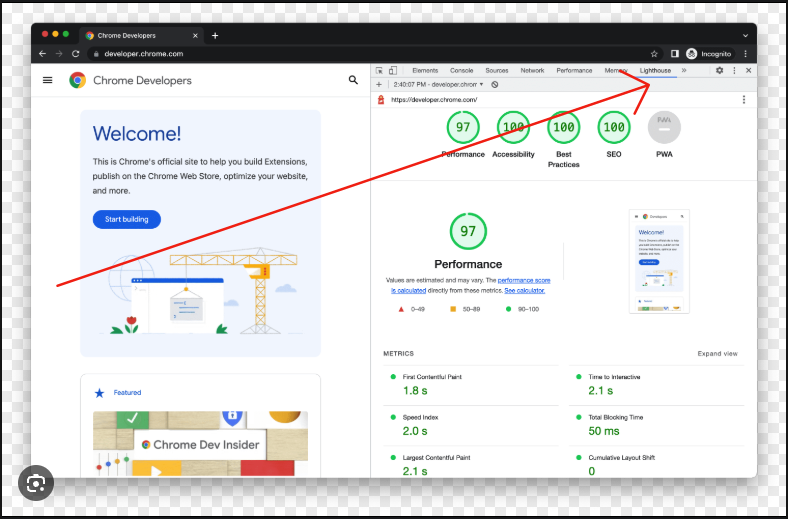The width and height of the screenshot is (788, 519).
Task: Toggle the device toolbar icon
Action: point(393,71)
